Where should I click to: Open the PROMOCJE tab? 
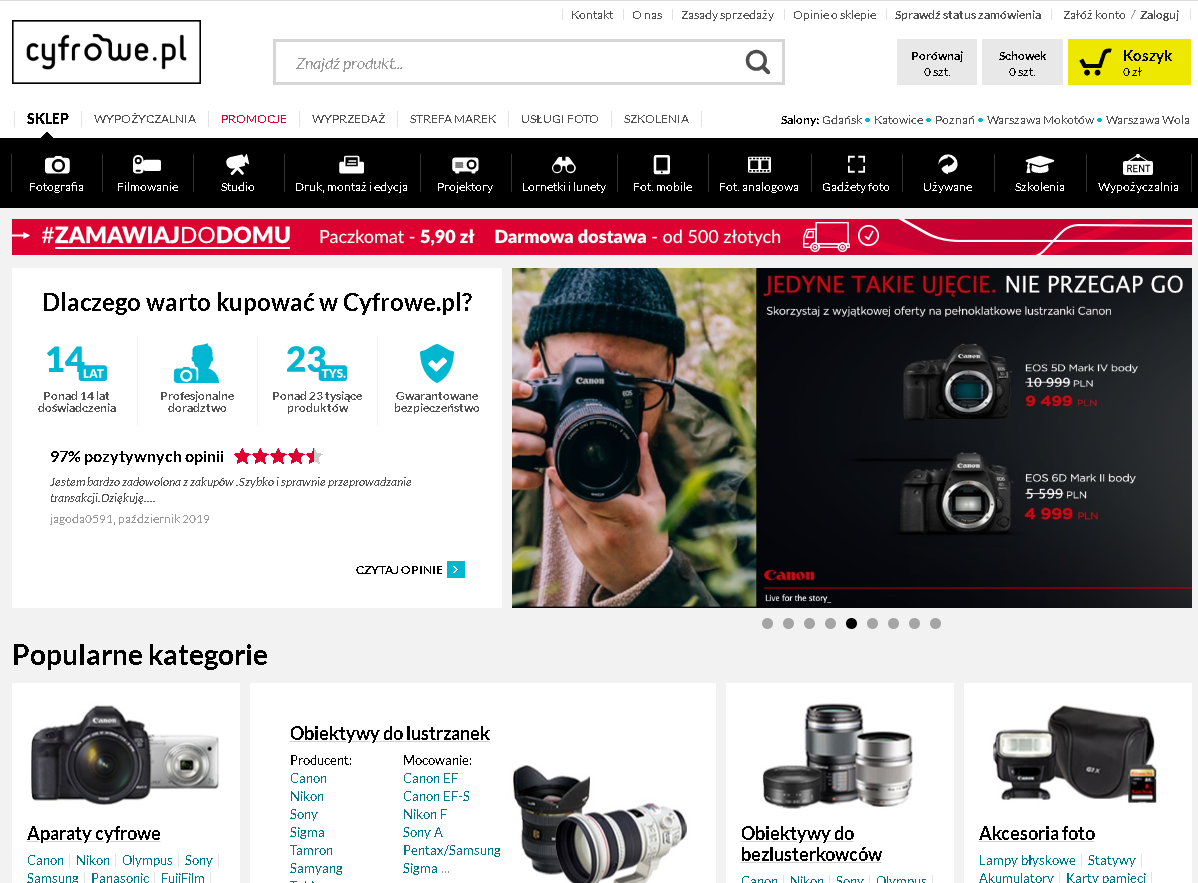pyautogui.click(x=254, y=118)
